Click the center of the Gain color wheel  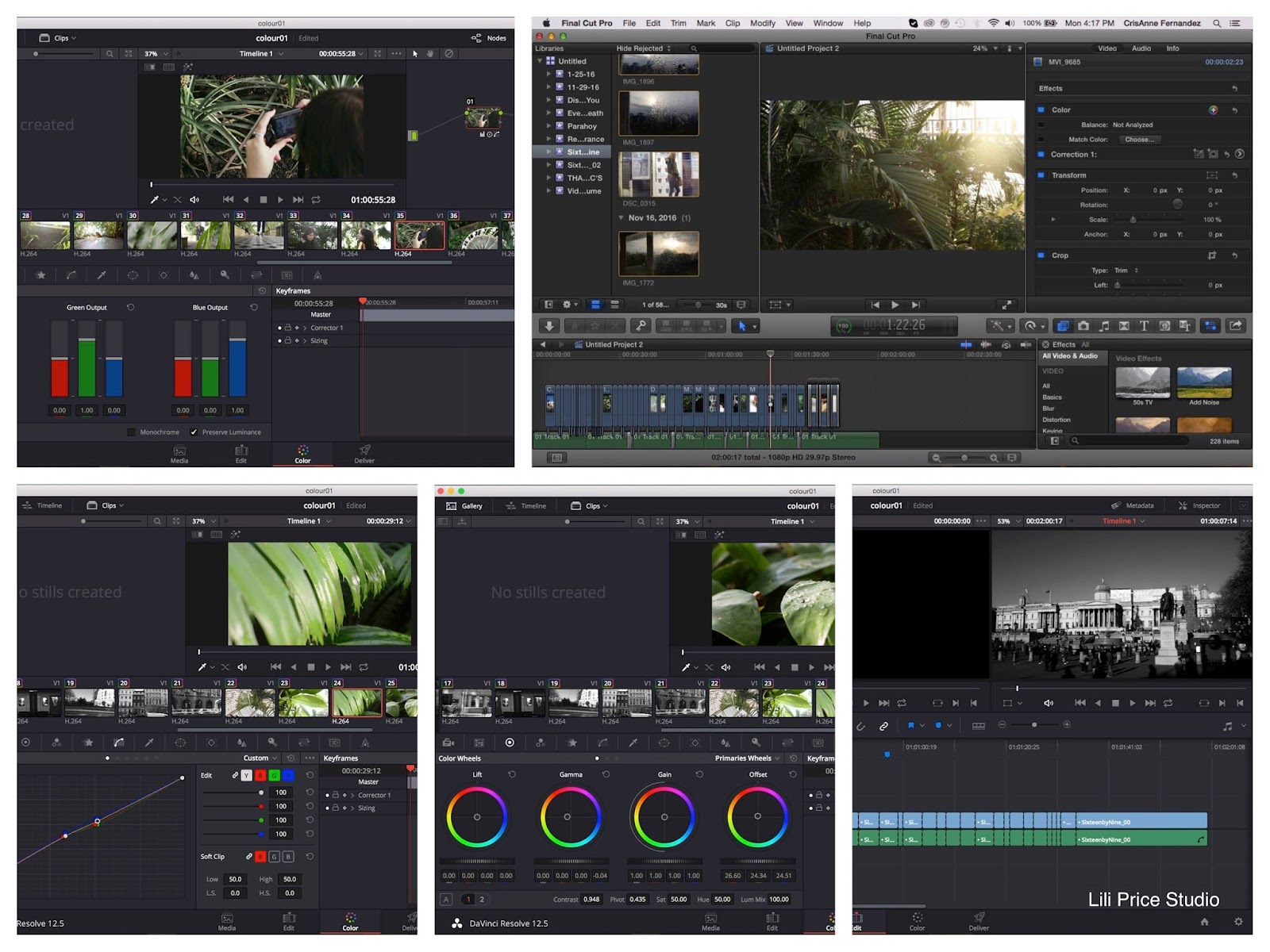(664, 817)
